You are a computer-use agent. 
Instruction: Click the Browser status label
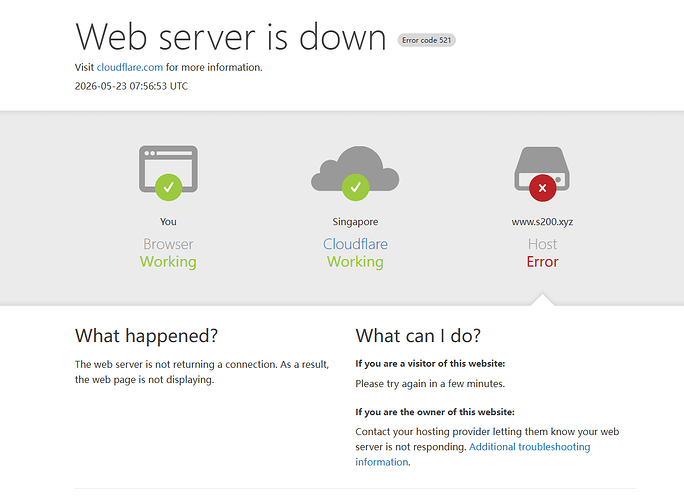click(168, 244)
